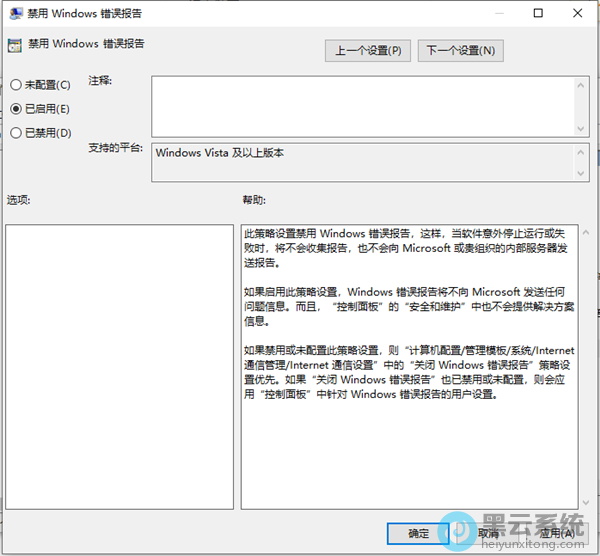Click the policy setting icon beside heading

point(14,45)
